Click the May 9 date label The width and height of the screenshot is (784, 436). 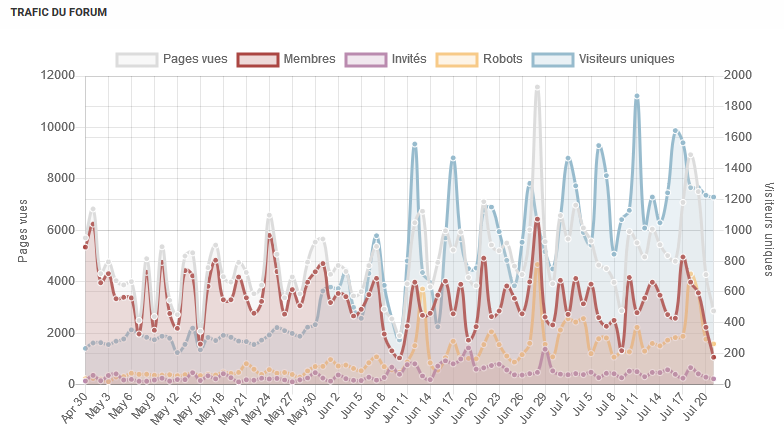click(x=144, y=406)
